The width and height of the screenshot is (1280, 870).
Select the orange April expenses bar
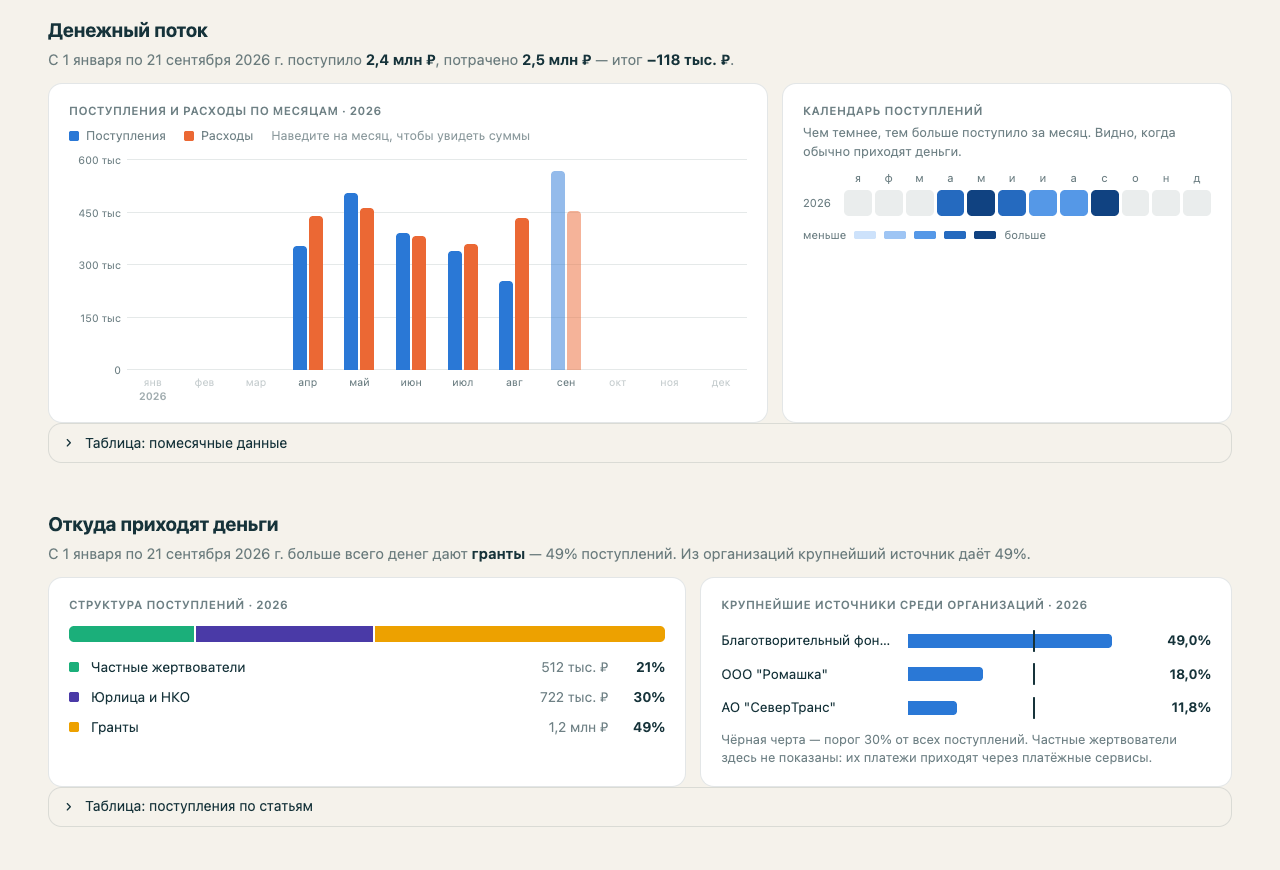[x=316, y=293]
